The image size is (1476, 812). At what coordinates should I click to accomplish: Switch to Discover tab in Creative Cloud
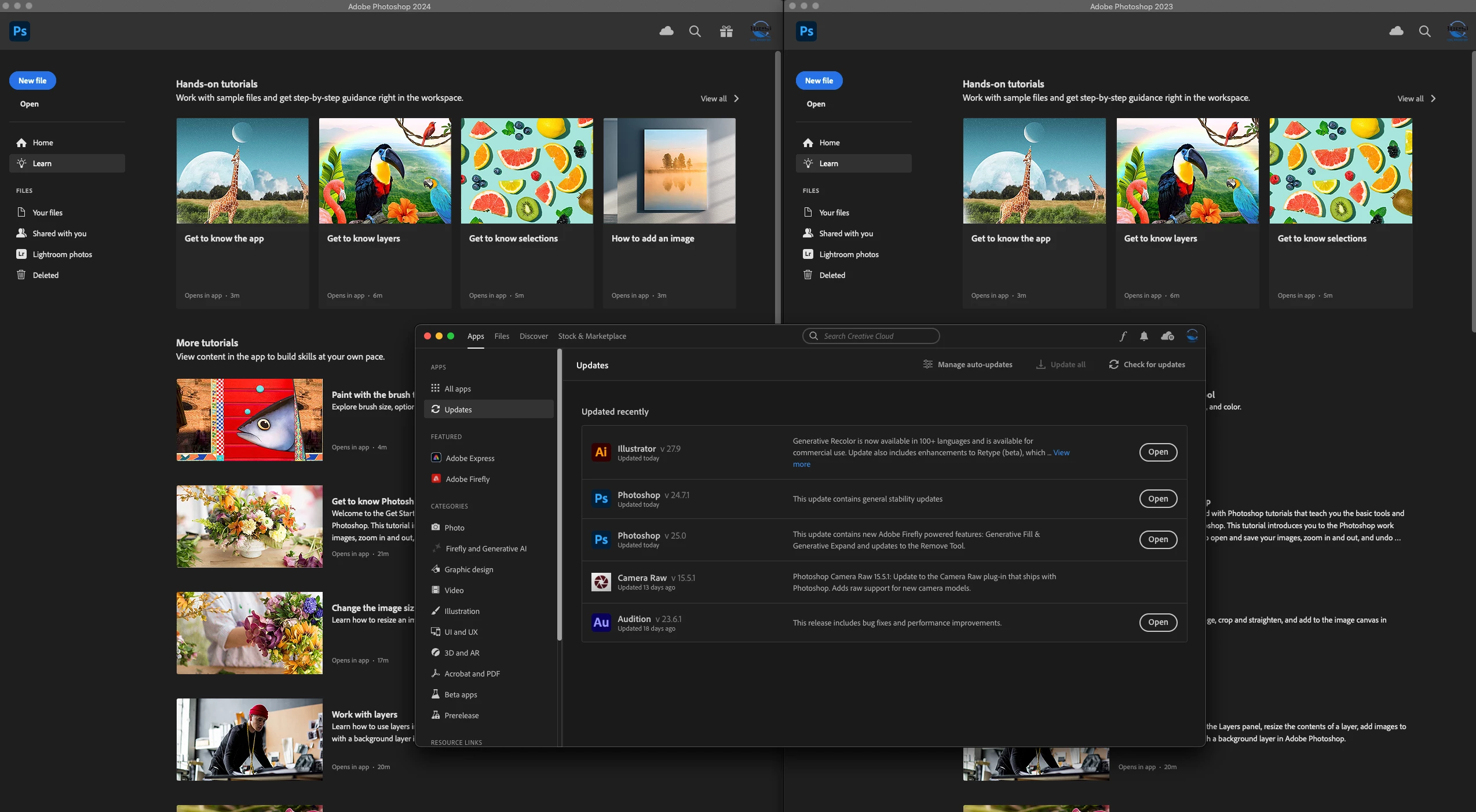tap(533, 336)
